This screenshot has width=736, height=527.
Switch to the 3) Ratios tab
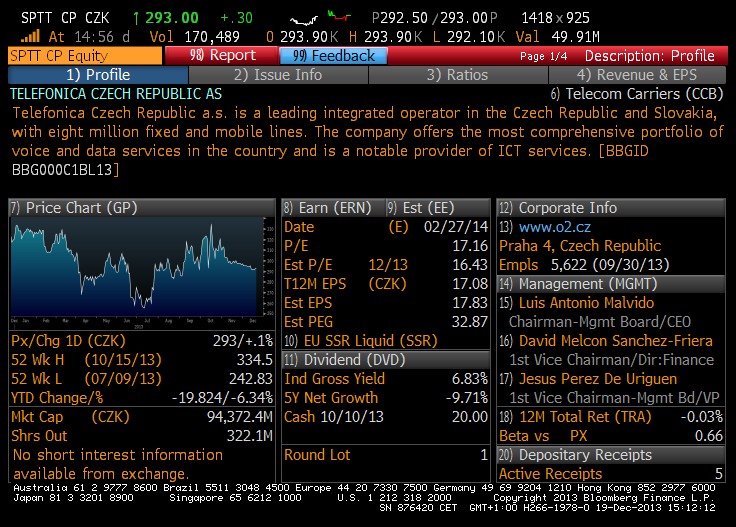click(458, 75)
